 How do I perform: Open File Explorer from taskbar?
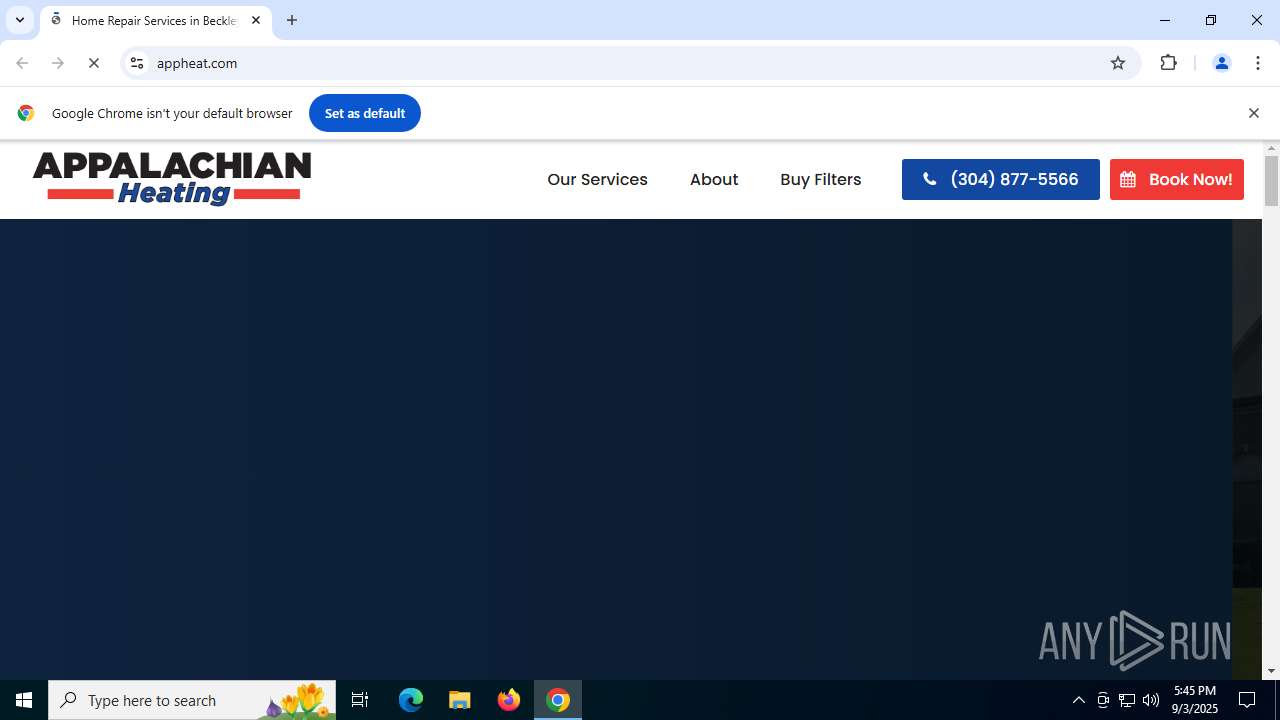point(460,700)
